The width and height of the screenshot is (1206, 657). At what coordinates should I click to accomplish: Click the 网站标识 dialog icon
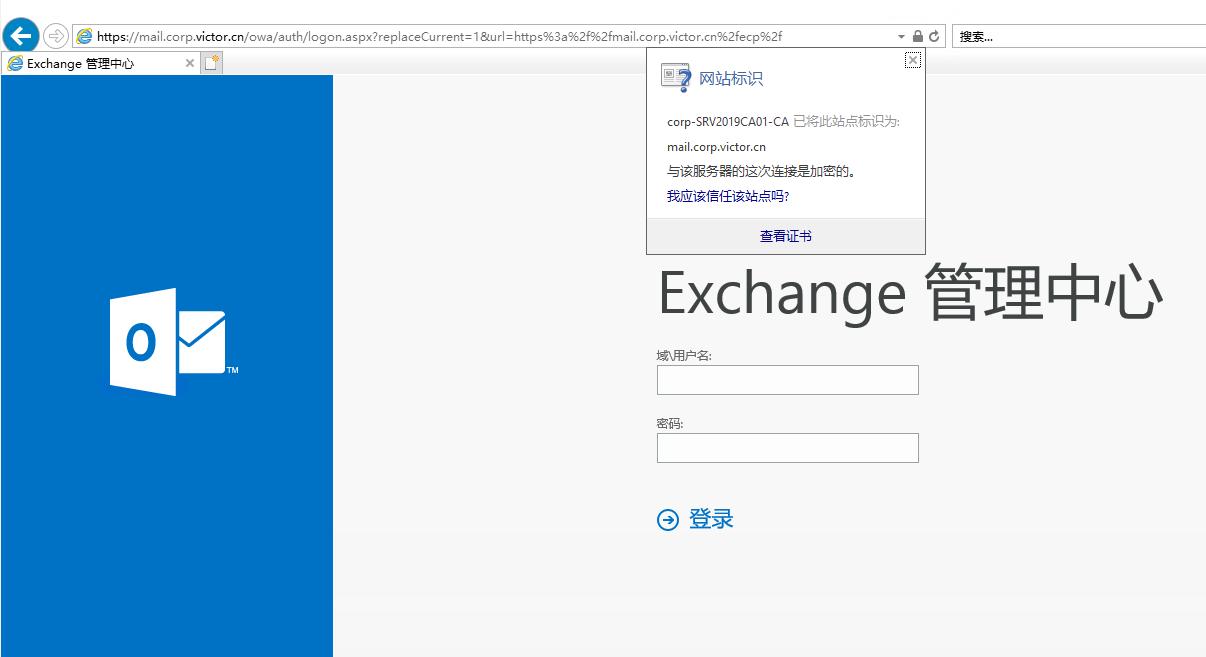pos(668,73)
